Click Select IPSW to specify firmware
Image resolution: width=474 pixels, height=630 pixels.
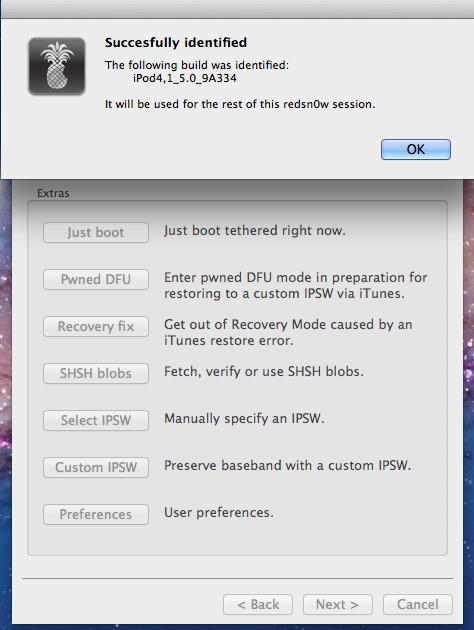click(x=96, y=420)
